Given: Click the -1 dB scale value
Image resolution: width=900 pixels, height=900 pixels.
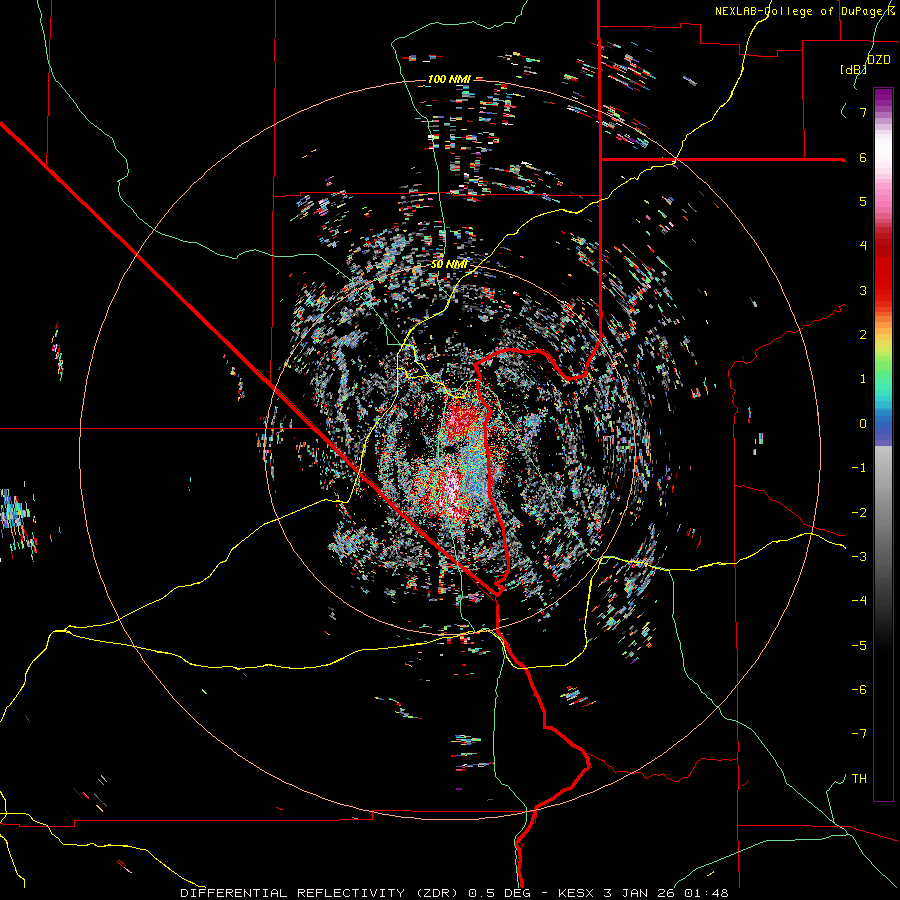Looking at the screenshot, I should (859, 468).
